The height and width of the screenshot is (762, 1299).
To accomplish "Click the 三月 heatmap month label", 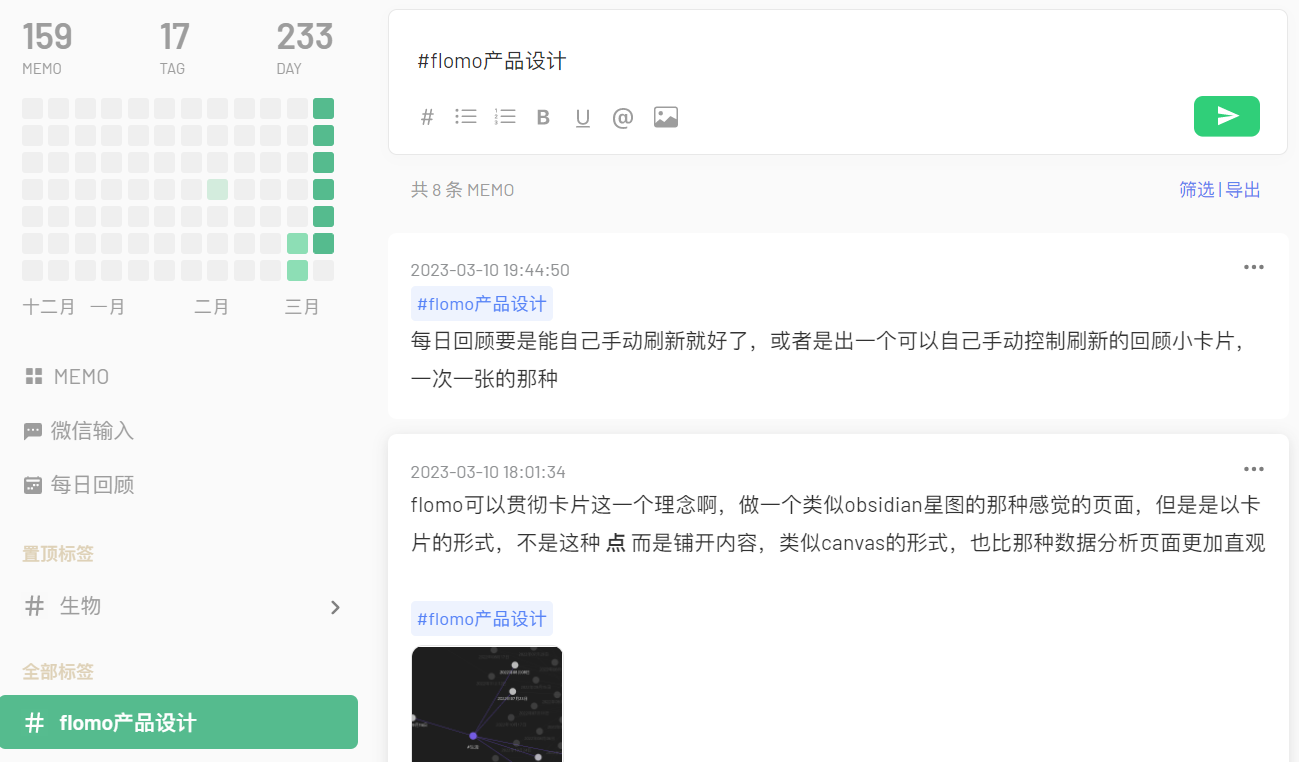I will pos(302,307).
